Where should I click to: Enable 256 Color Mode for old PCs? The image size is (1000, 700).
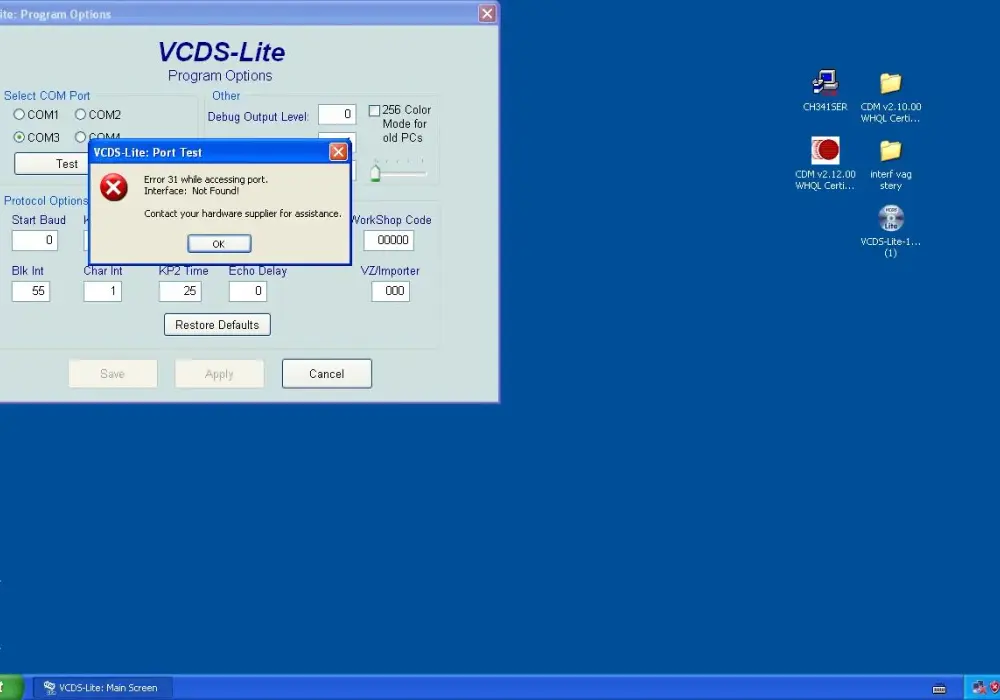(x=374, y=110)
